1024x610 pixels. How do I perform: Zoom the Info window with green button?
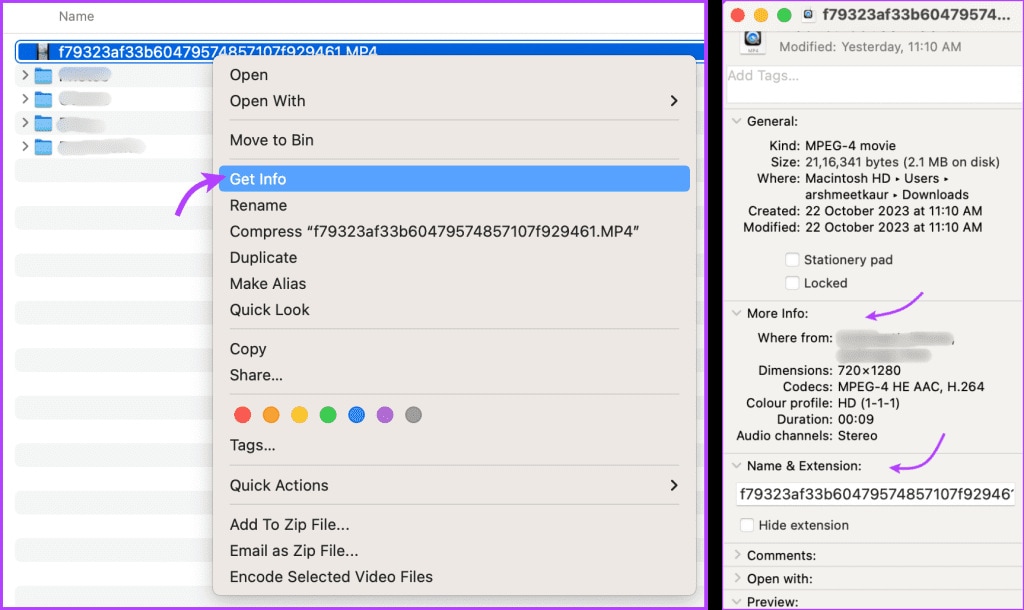[x=784, y=15]
